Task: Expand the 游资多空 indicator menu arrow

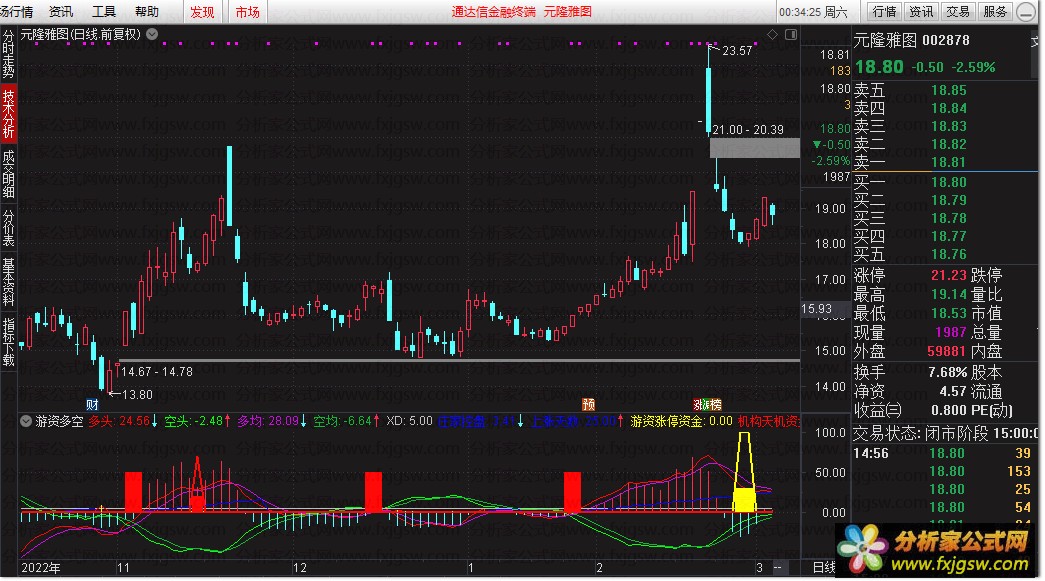Action: [x=26, y=421]
